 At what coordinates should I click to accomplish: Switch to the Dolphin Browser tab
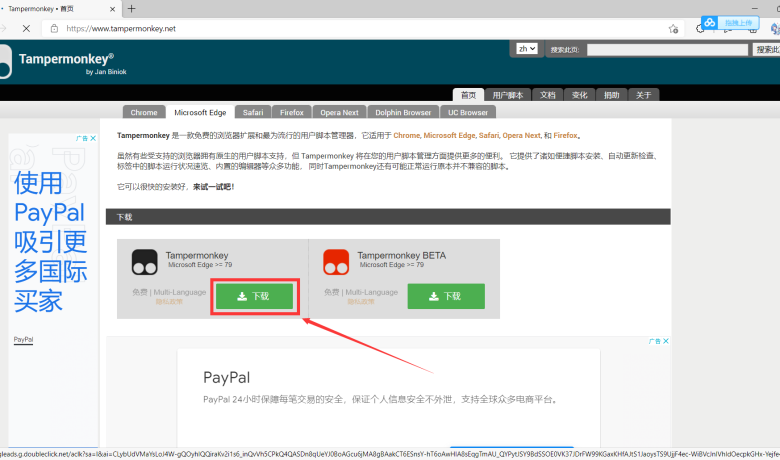(403, 112)
